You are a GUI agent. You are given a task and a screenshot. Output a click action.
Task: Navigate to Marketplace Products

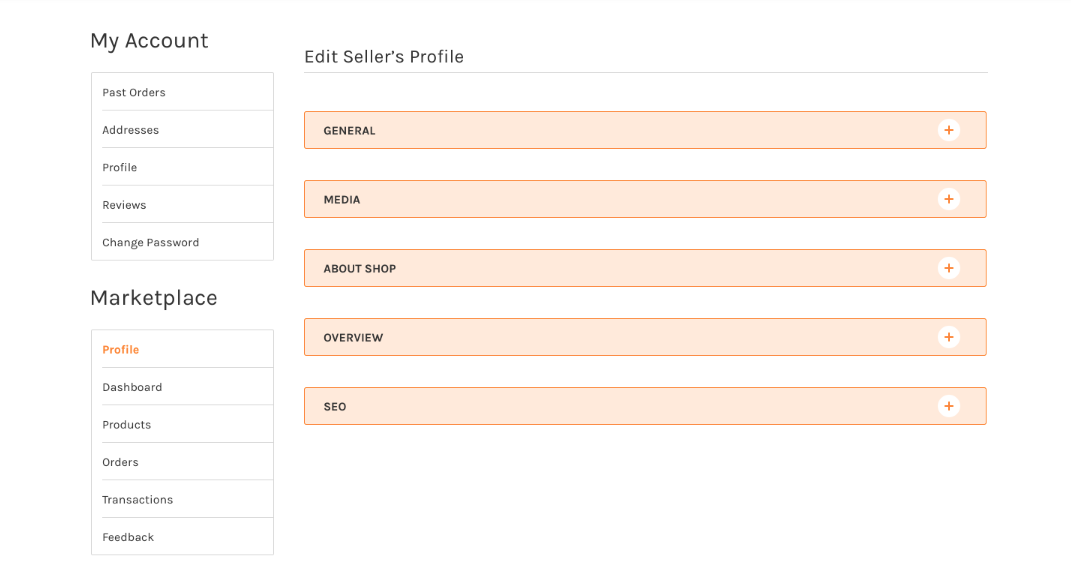pos(127,425)
